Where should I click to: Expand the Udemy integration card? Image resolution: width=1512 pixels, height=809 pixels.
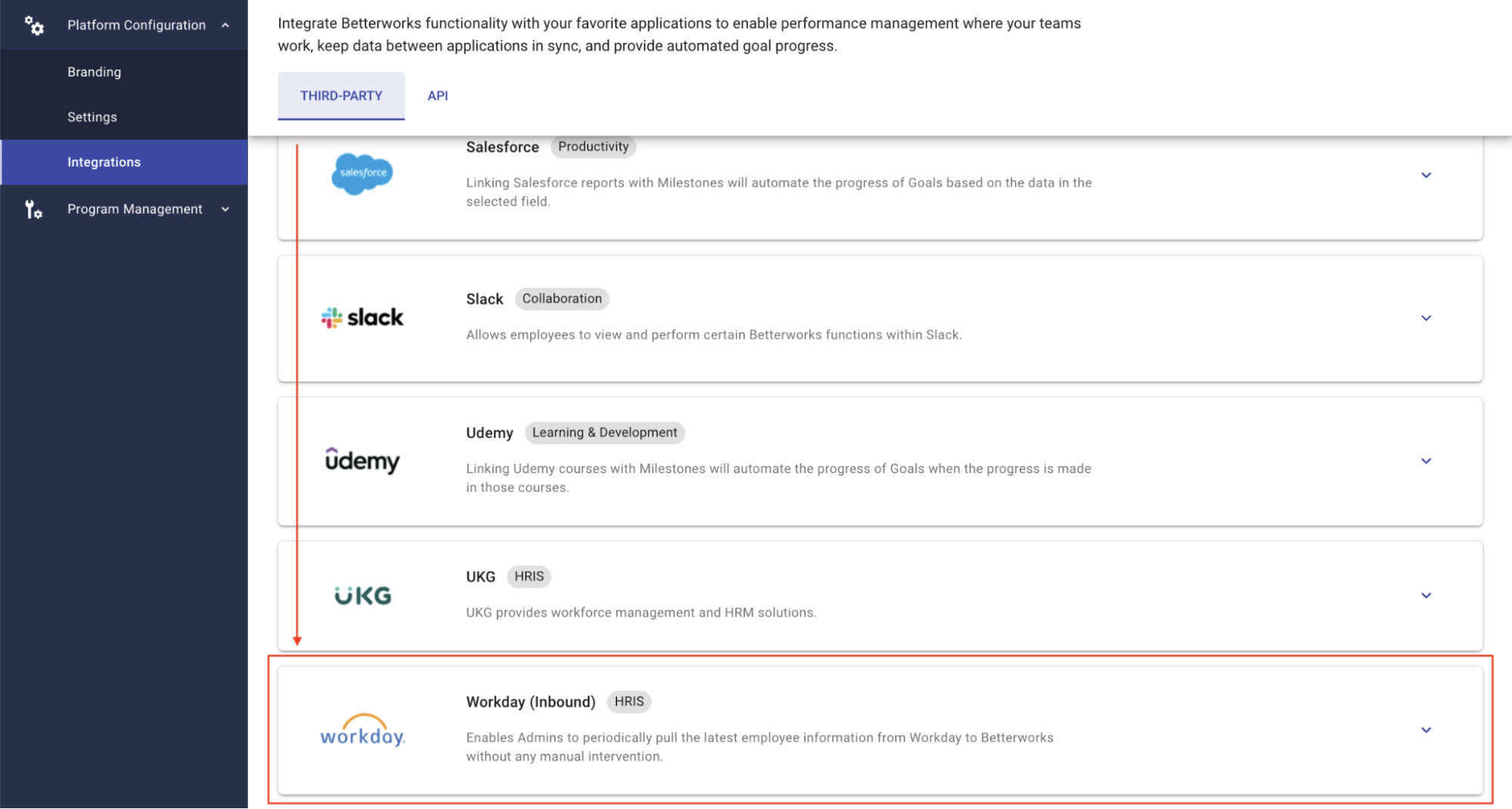(x=1426, y=461)
